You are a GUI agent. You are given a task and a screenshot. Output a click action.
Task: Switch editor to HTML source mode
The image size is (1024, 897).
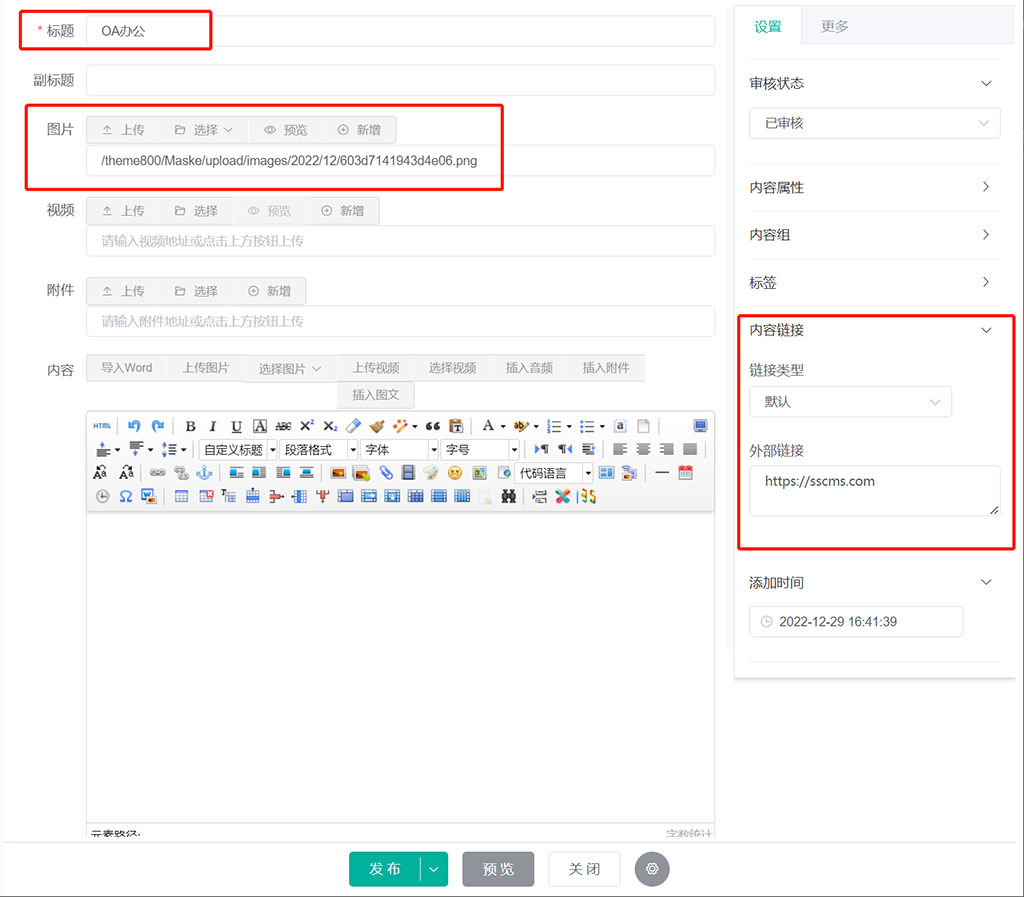pyautogui.click(x=102, y=426)
